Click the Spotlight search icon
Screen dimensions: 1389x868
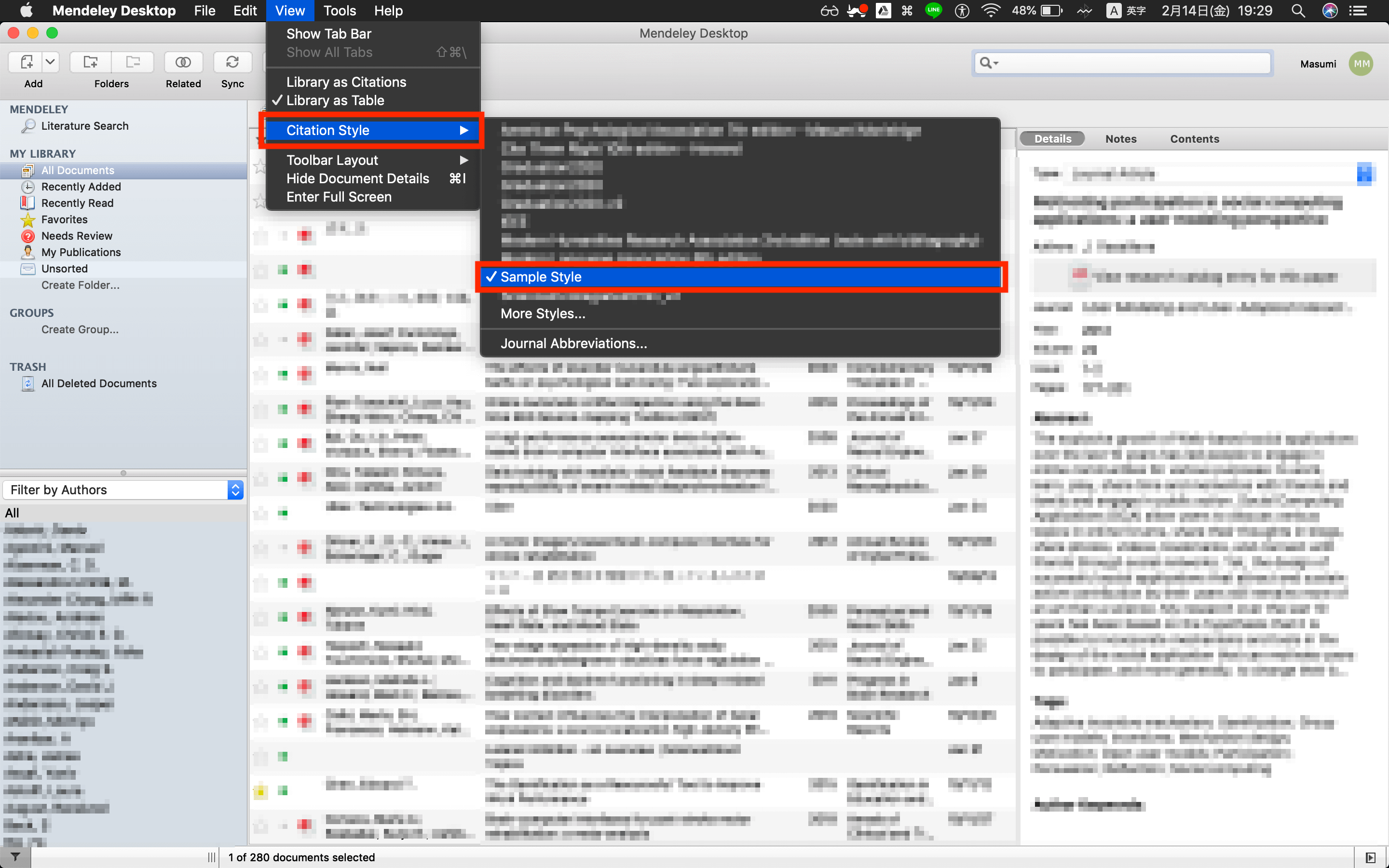pos(1298,10)
